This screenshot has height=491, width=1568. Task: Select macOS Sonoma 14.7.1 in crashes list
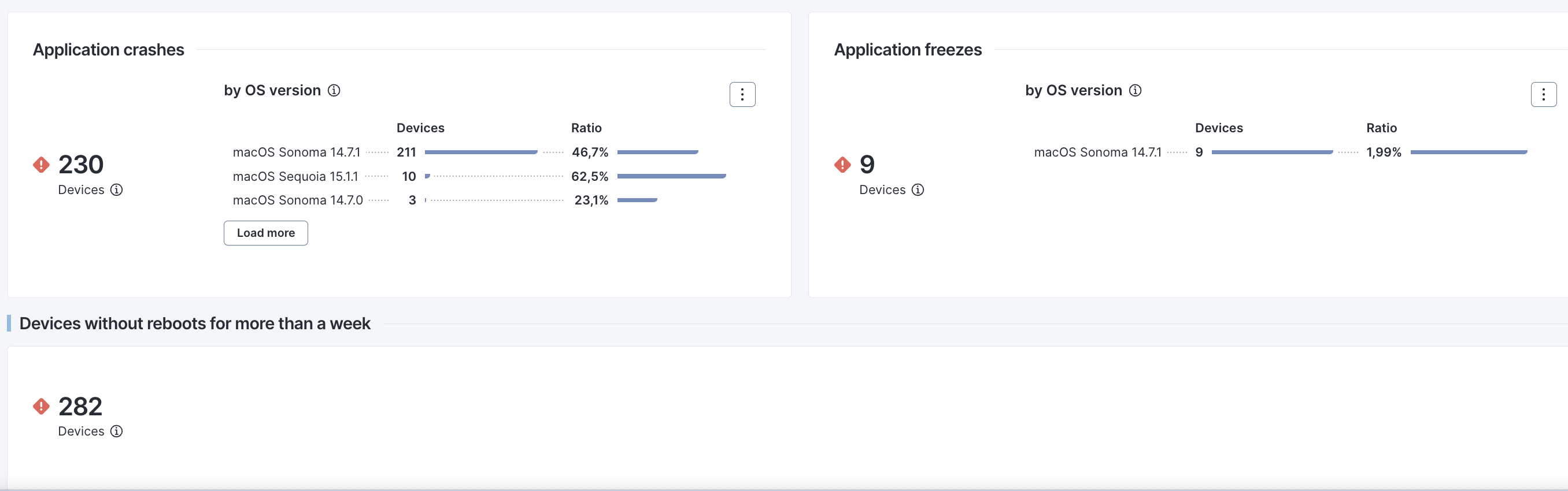[x=296, y=152]
